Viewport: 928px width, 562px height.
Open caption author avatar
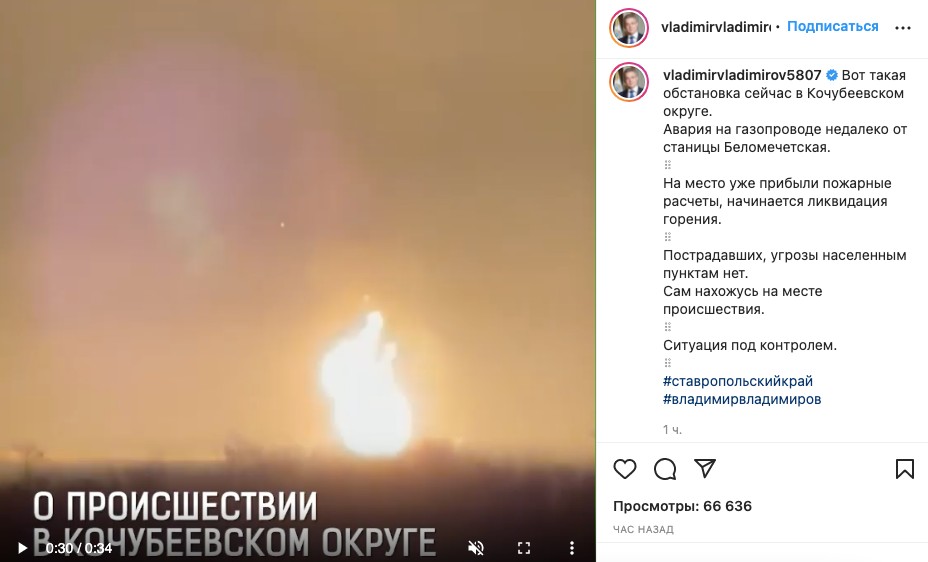click(629, 82)
